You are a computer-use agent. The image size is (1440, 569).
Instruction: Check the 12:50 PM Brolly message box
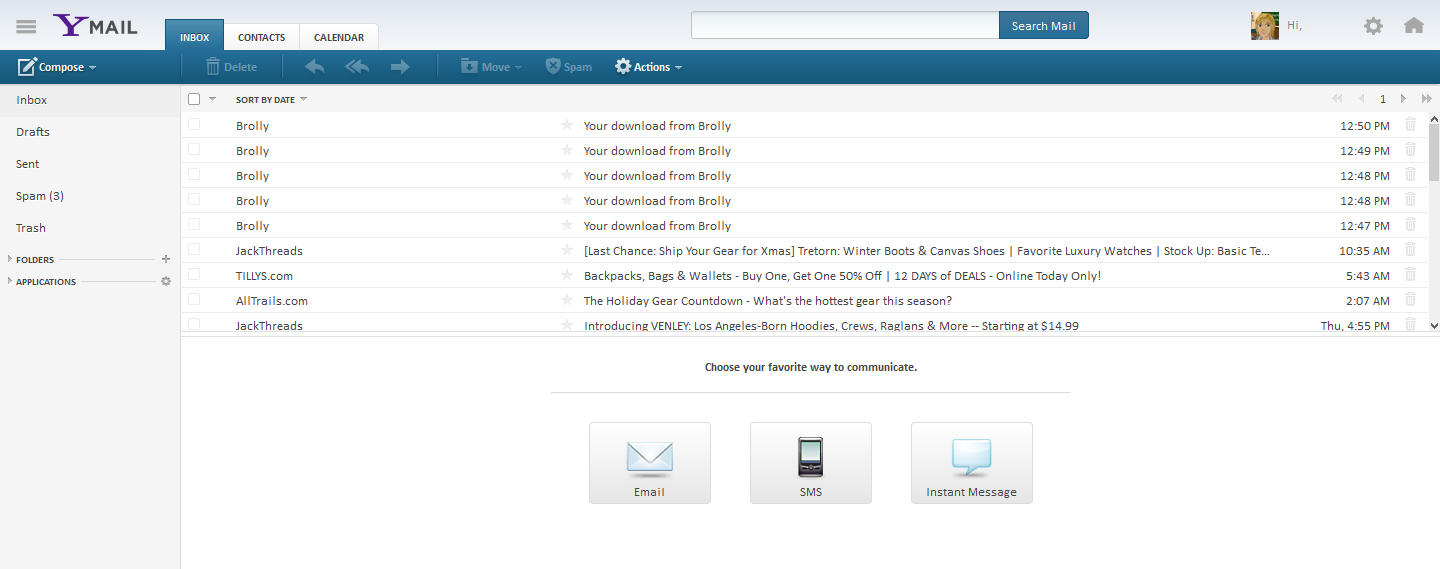194,124
